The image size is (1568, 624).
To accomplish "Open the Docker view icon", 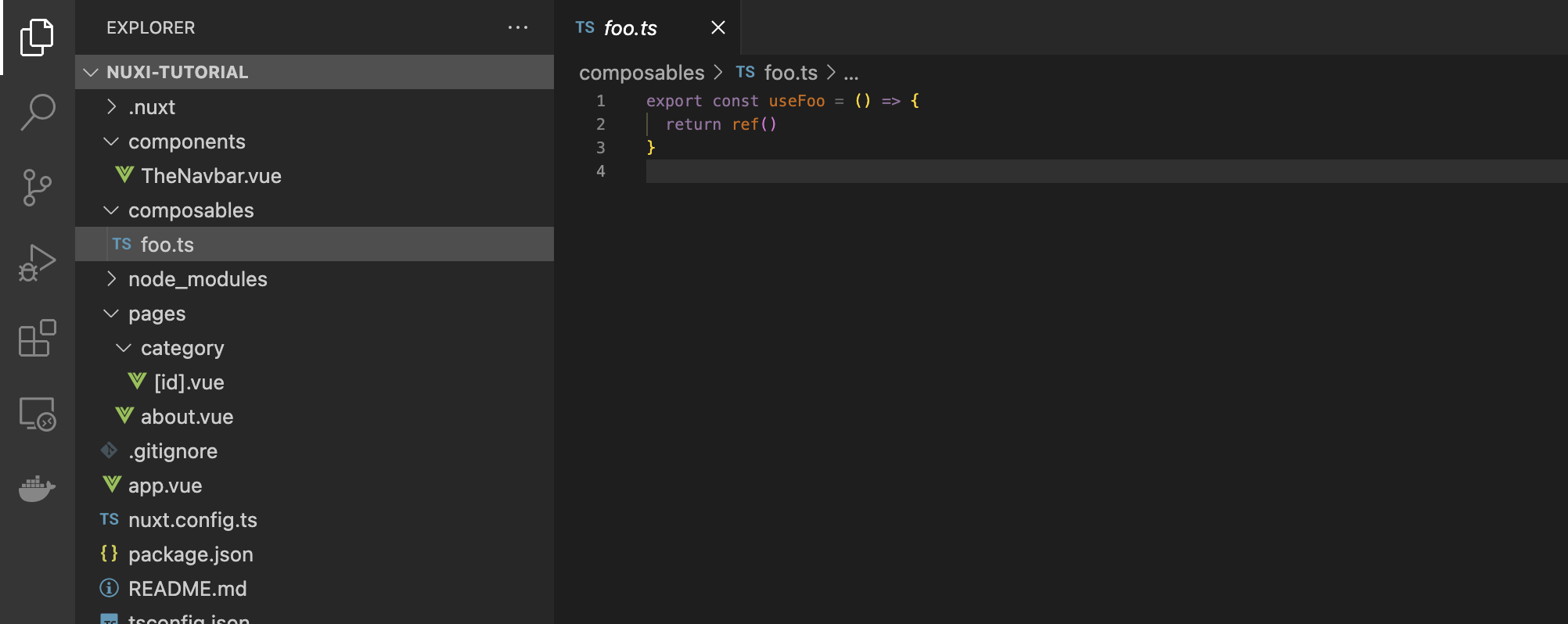I will (37, 489).
